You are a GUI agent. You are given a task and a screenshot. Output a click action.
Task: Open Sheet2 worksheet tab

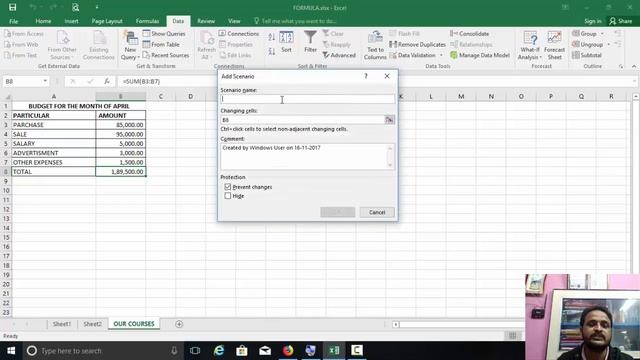(93, 324)
